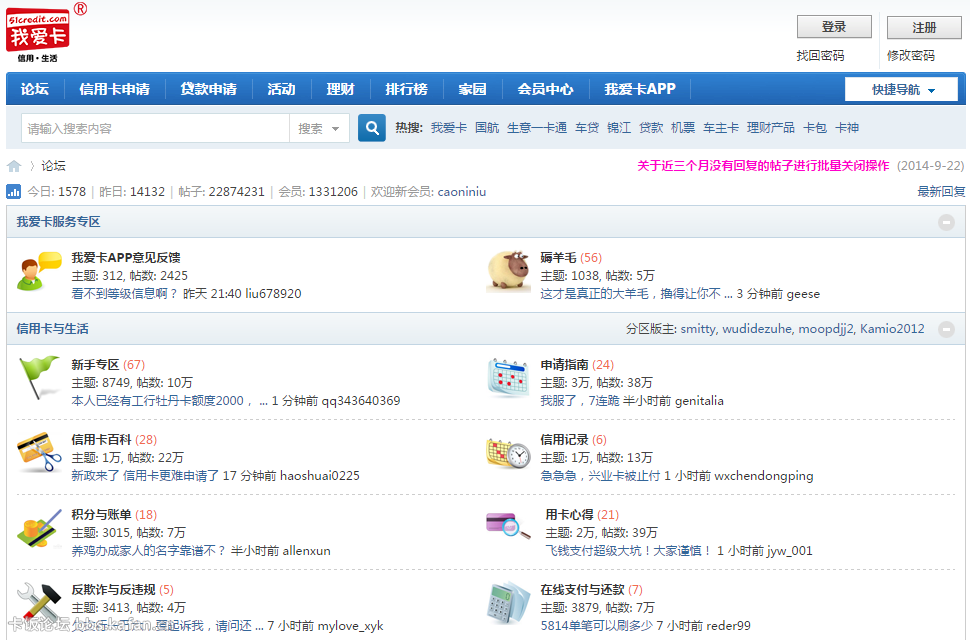Image resolution: width=970 pixels, height=640 pixels.
Task: Collapse the 我爱卡服务专区 section
Action: [x=946, y=222]
